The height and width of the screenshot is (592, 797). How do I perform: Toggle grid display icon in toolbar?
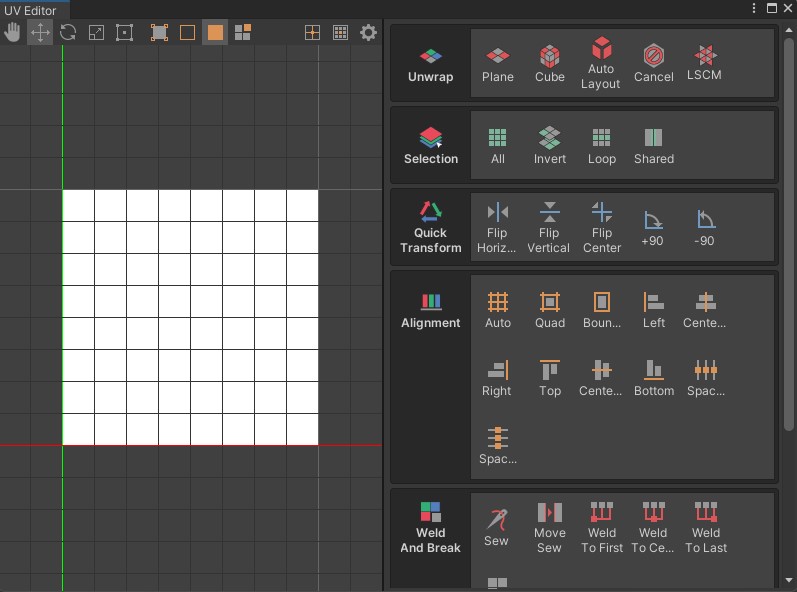click(340, 33)
